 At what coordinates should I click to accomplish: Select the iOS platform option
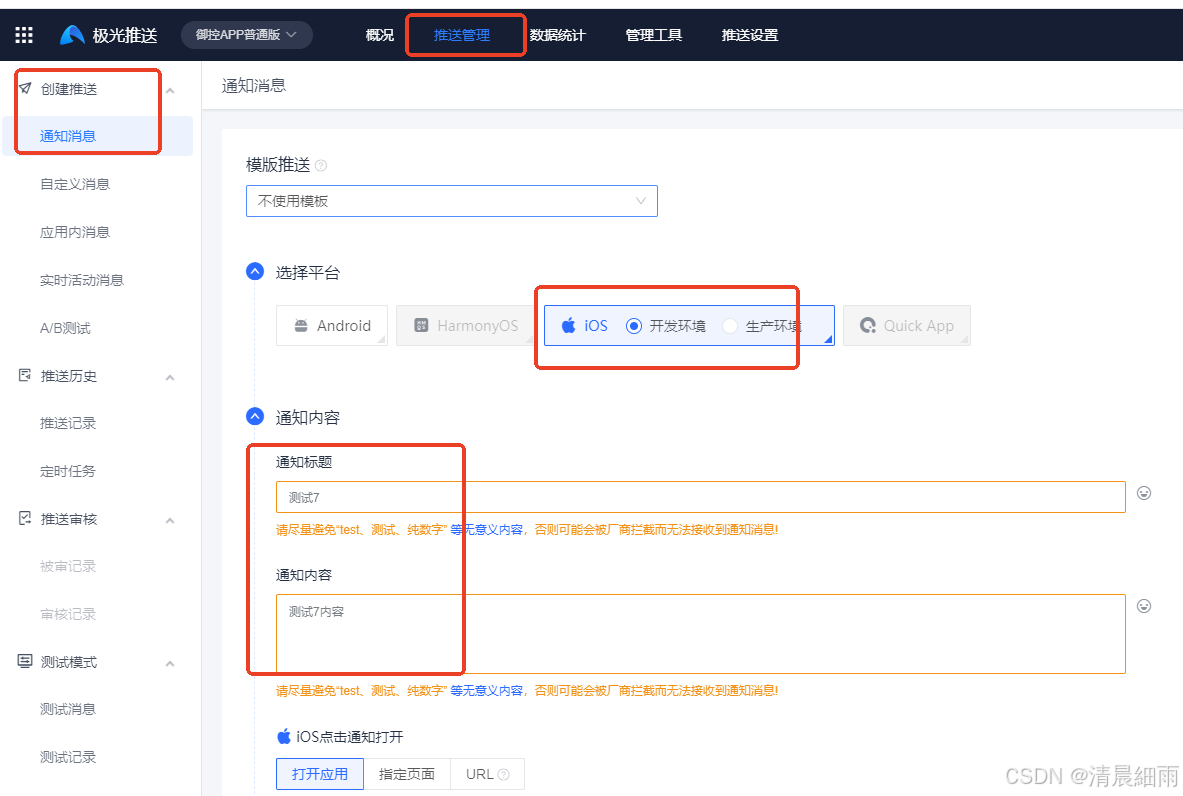(x=585, y=325)
